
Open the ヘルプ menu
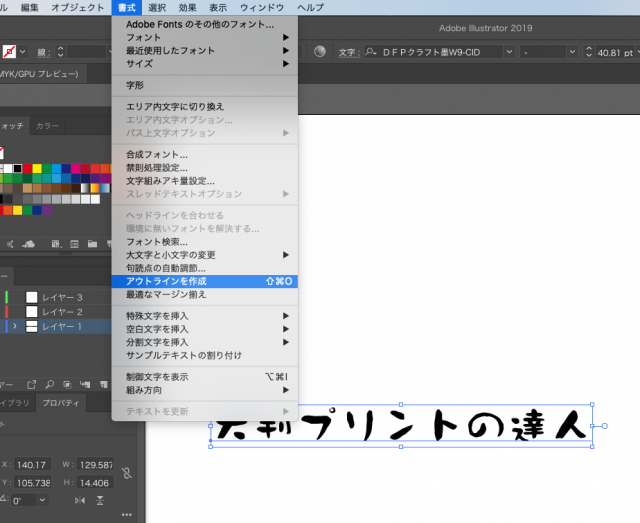(x=310, y=7)
